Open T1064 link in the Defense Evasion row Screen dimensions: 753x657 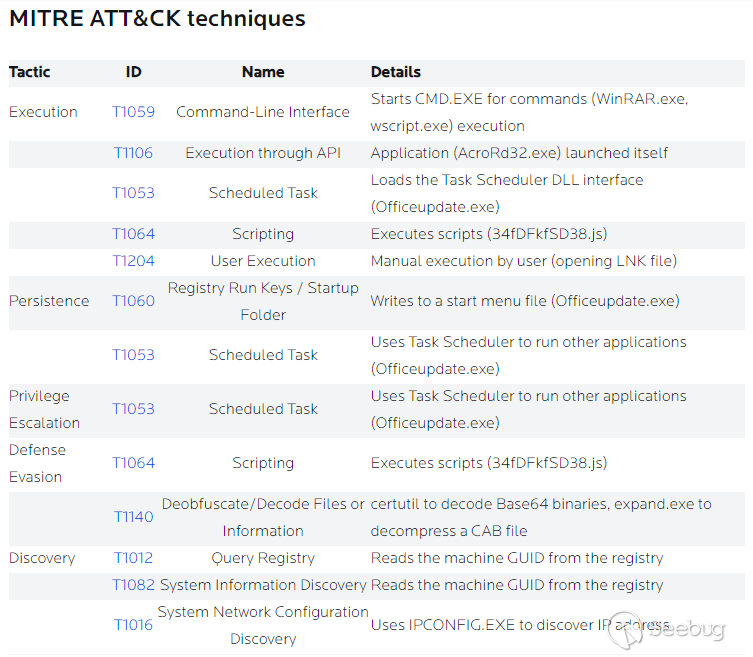tap(133, 463)
